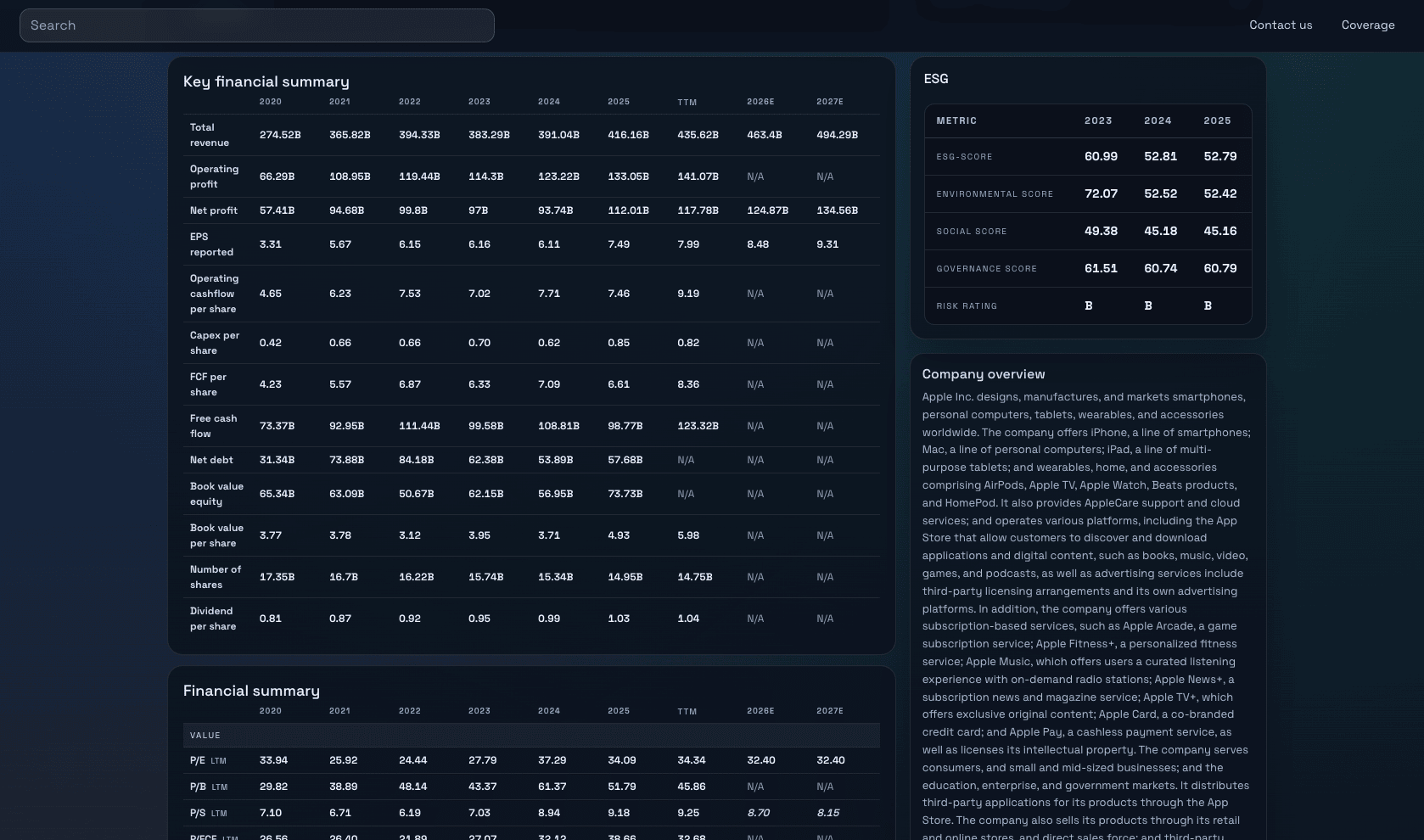1424x840 pixels.
Task: Click the search input field
Action: 255,25
